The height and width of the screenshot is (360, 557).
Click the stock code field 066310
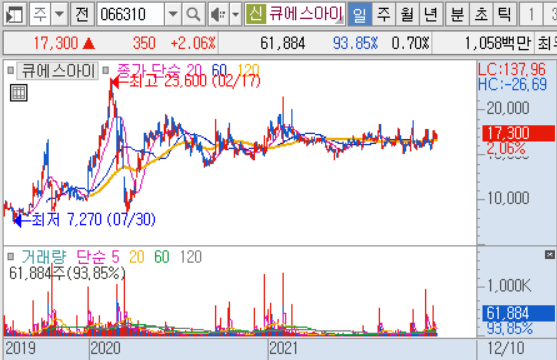[x=131, y=15]
